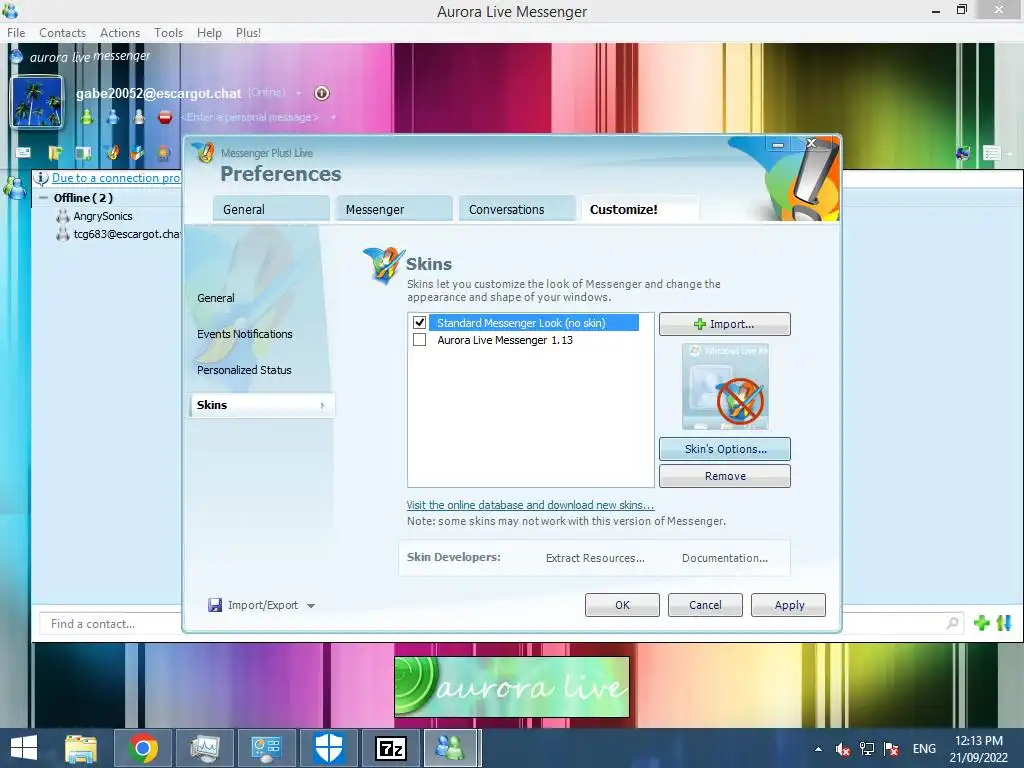The height and width of the screenshot is (768, 1024).
Task: Click the white buddy status icon
Action: coord(138,117)
